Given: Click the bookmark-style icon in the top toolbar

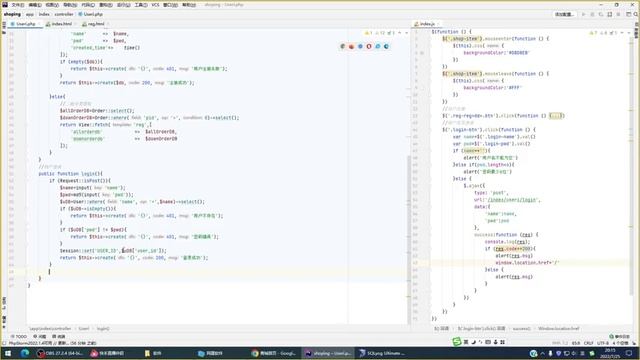Looking at the screenshot, I should click(610, 14).
